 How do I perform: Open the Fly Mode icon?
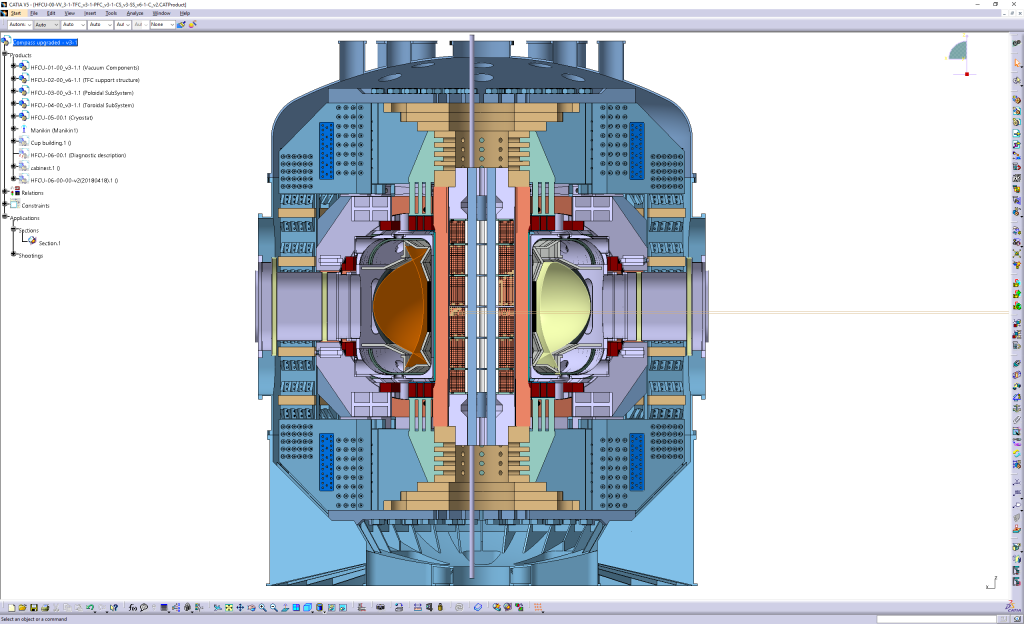coord(218,606)
